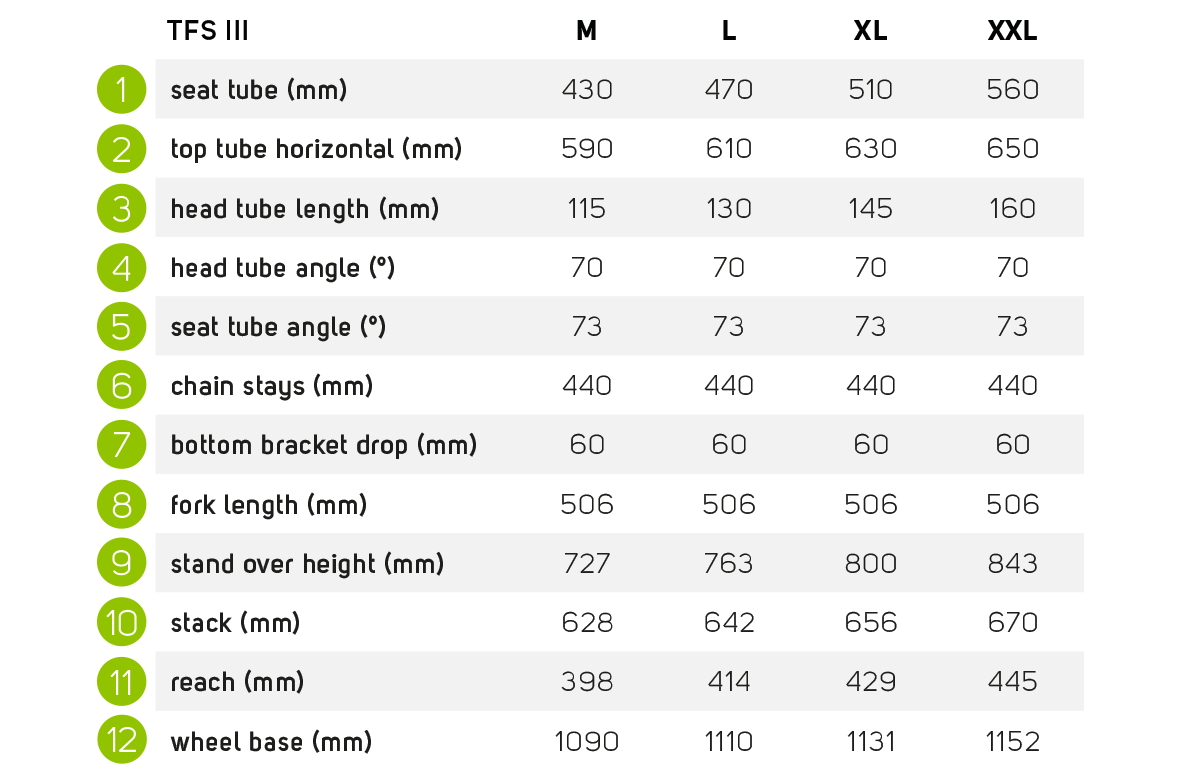The width and height of the screenshot is (1182, 770).
Task: Select the green number 12 badge
Action: pos(122,742)
